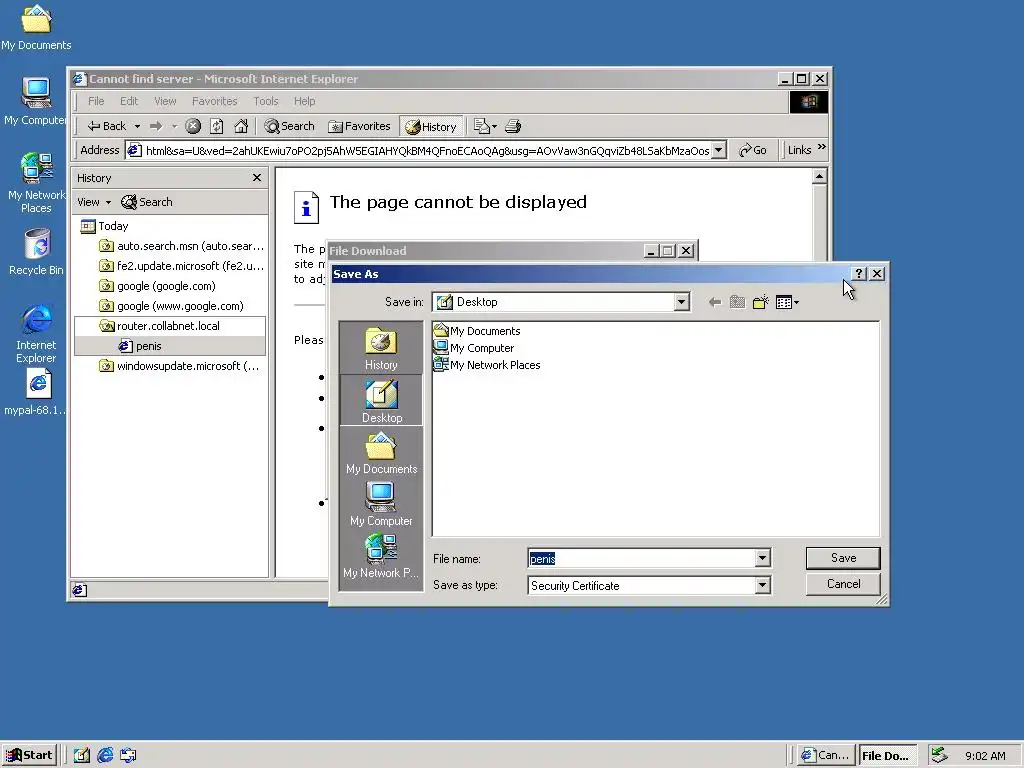
Task: Create New Folder in Save As
Action: [x=760, y=302]
